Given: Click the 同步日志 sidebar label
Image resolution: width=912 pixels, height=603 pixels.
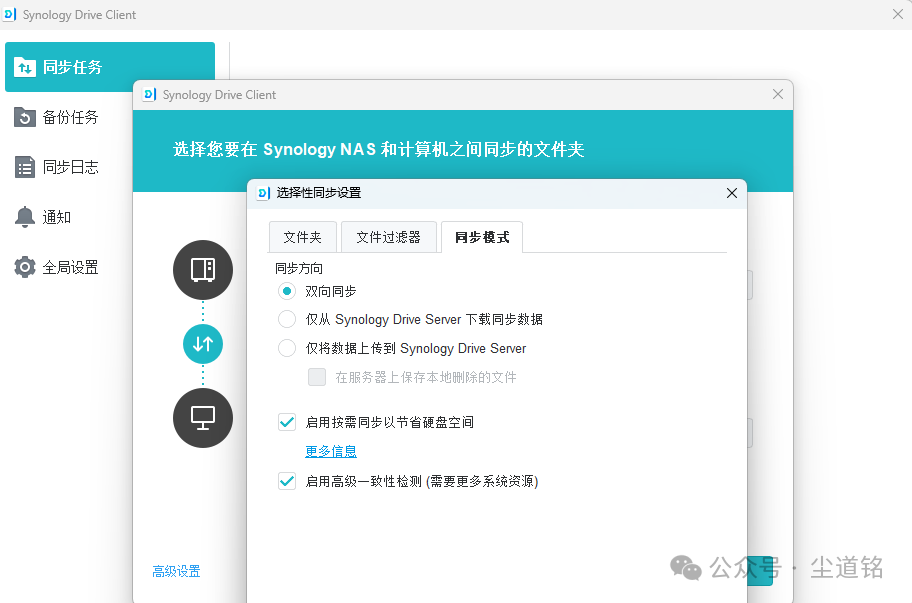Looking at the screenshot, I should 71,167.
